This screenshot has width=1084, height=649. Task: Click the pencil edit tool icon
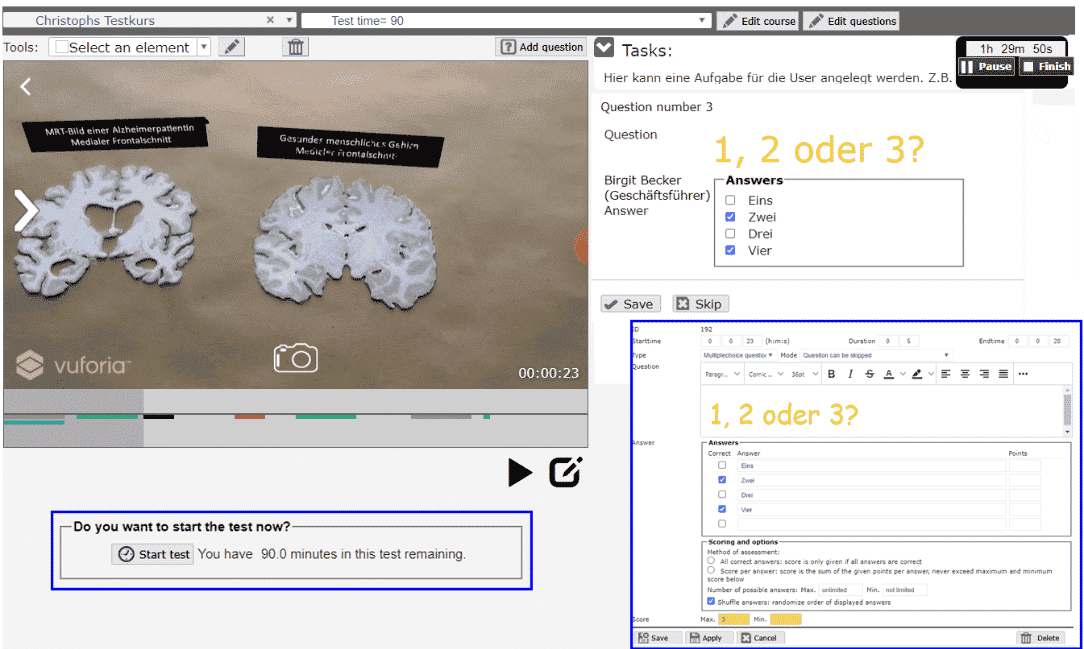tap(231, 47)
